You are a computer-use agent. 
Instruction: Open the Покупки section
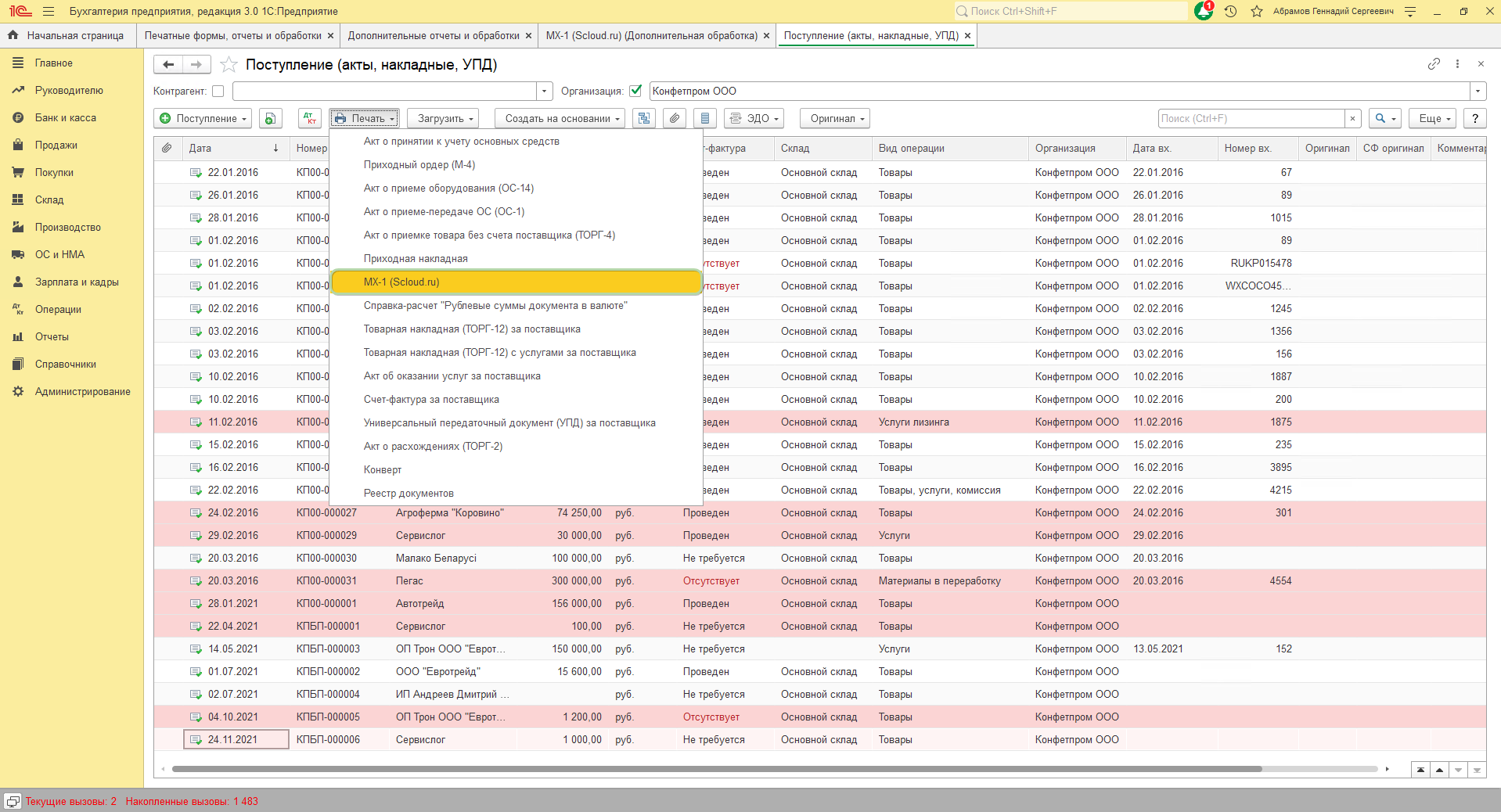click(54, 173)
